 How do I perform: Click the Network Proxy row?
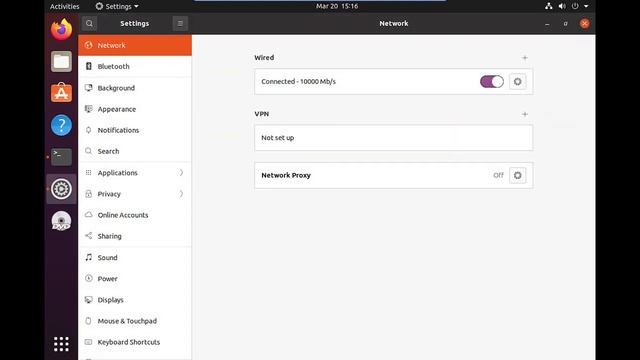point(393,175)
